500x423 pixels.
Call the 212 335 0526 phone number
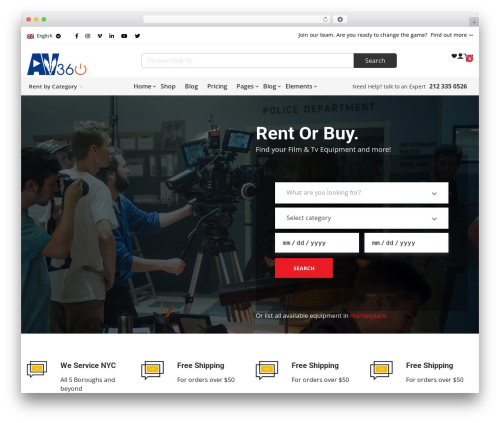448,86
